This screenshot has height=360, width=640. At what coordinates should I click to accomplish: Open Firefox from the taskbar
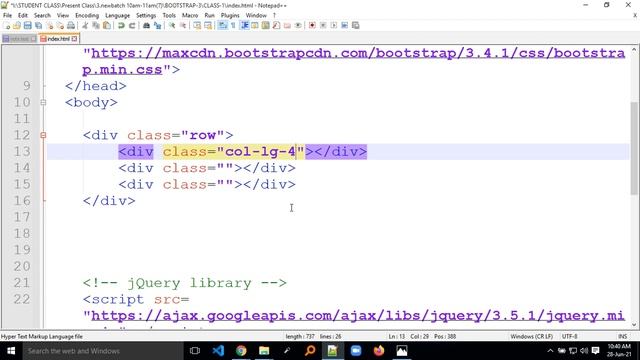pyautogui.click(x=379, y=351)
